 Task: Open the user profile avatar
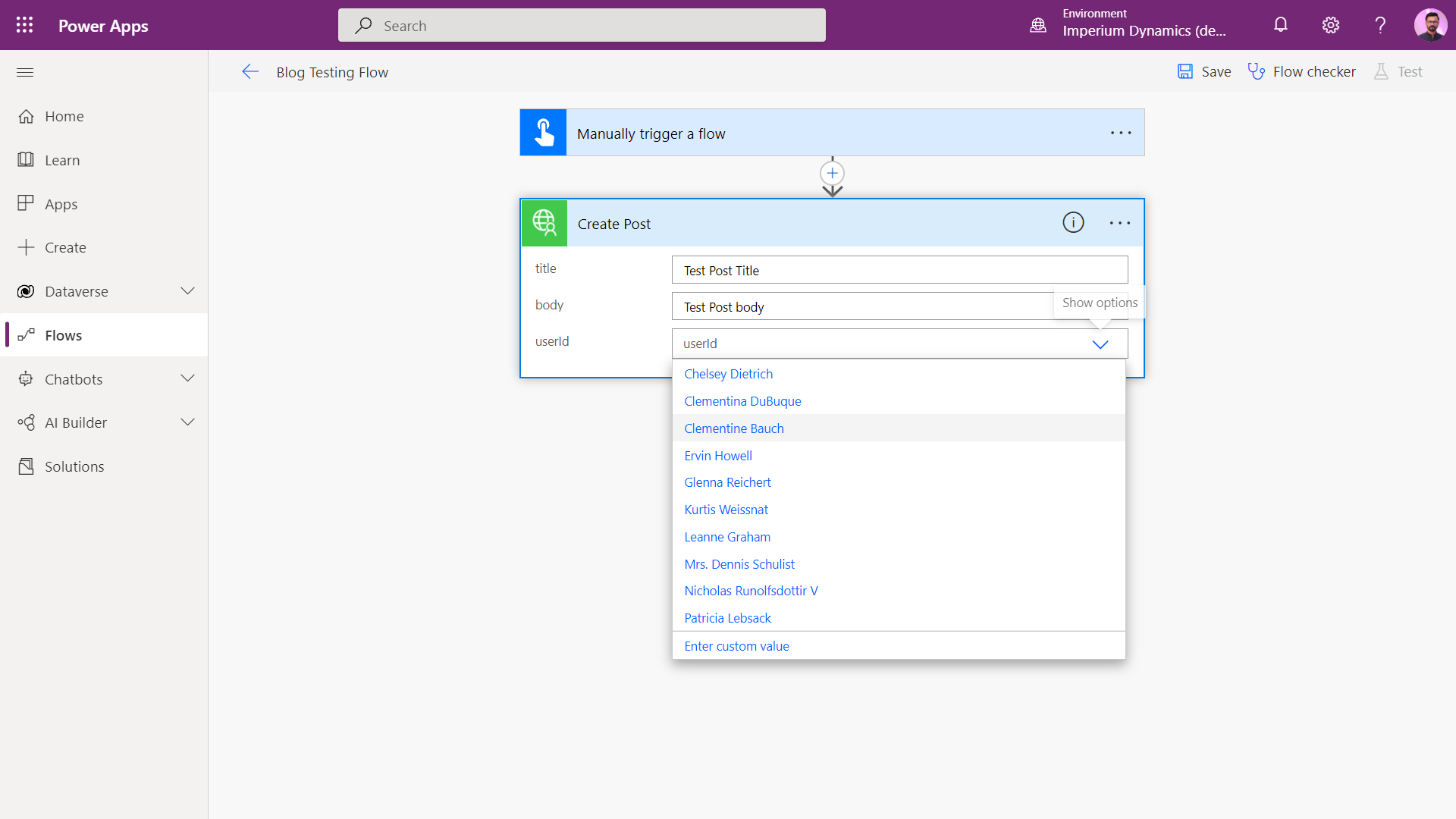tap(1430, 25)
